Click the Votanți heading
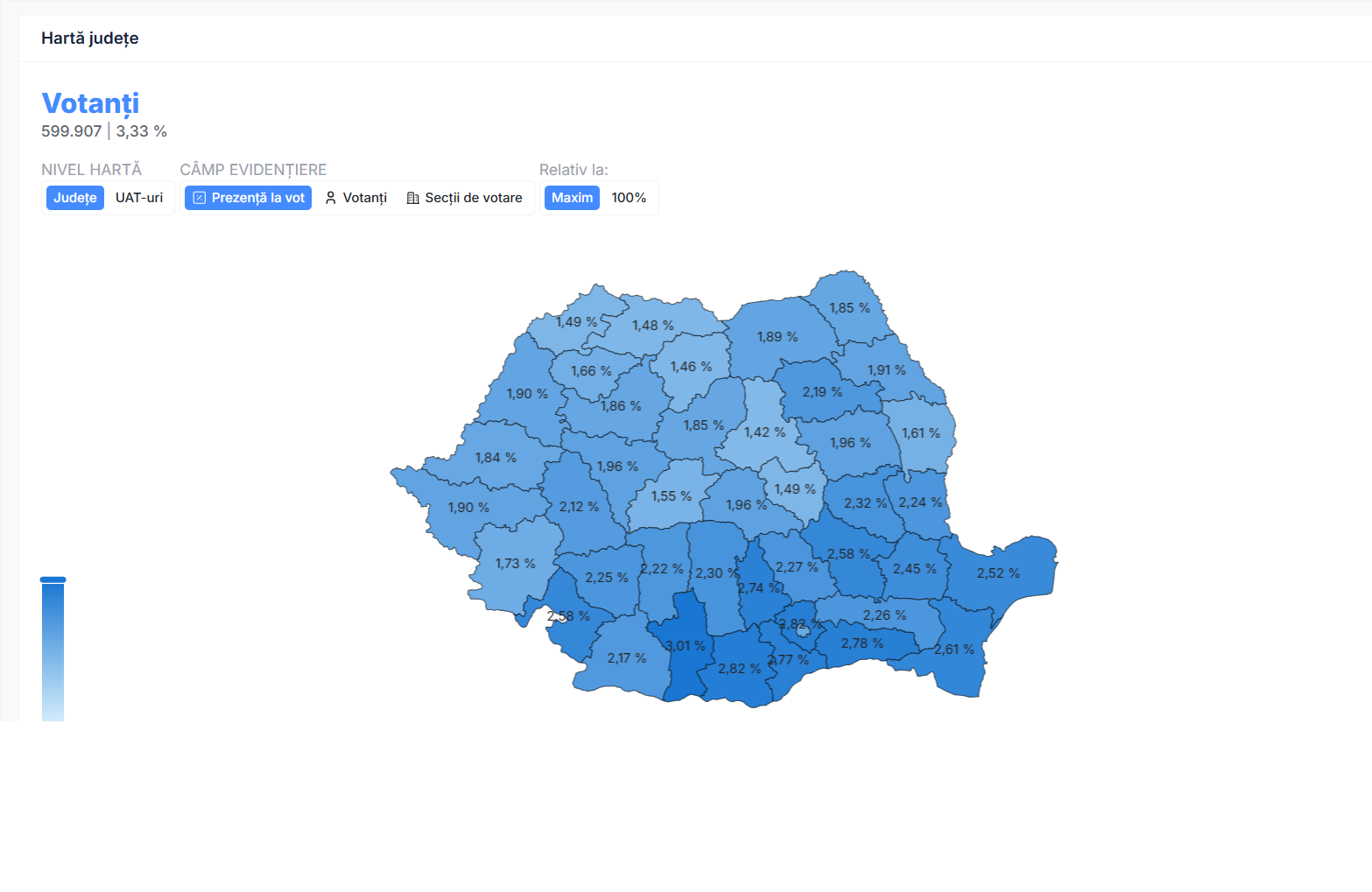Viewport: 1372px width, 892px height. pyautogui.click(x=90, y=103)
